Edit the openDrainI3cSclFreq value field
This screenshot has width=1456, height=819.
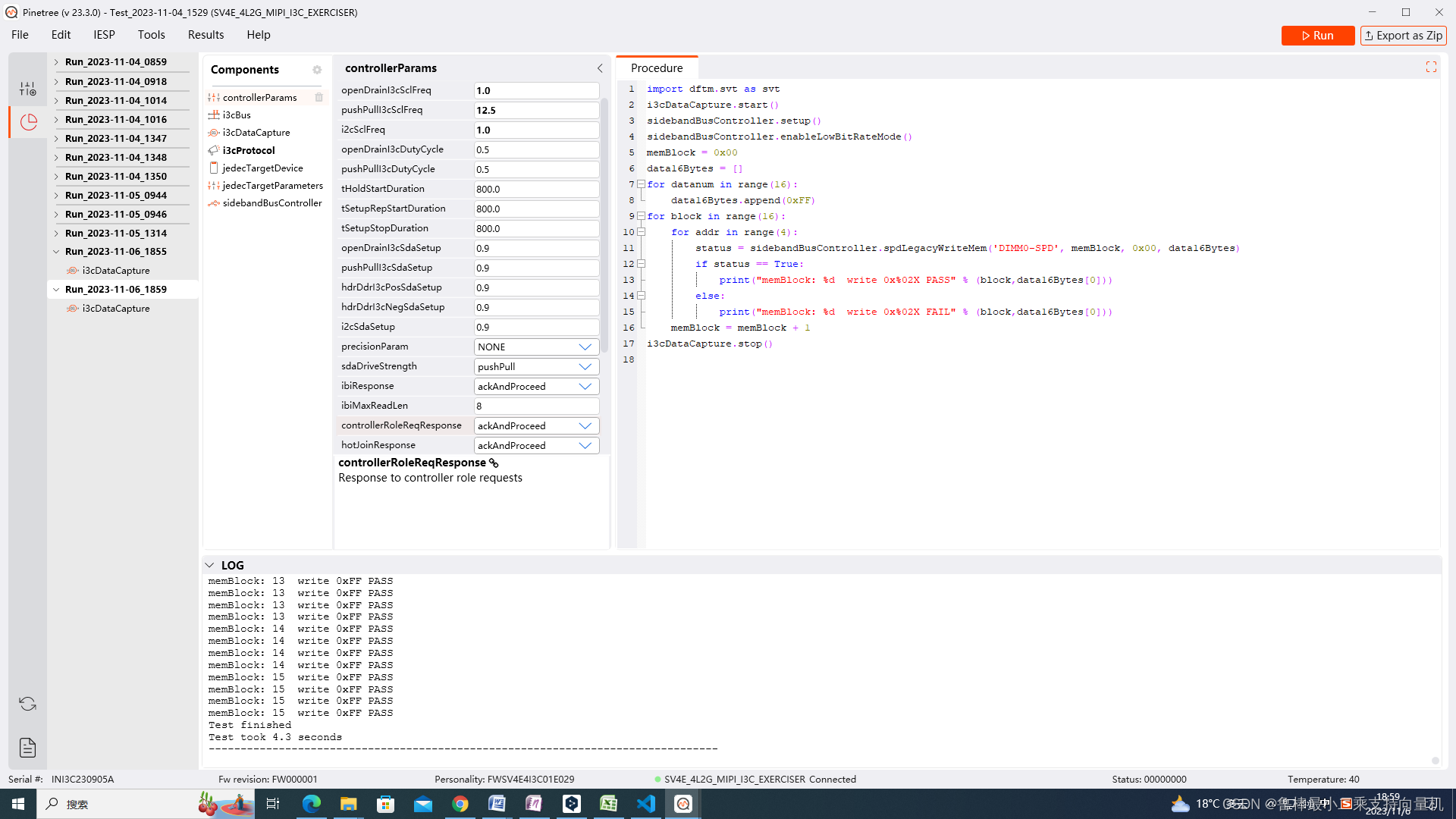click(x=536, y=90)
